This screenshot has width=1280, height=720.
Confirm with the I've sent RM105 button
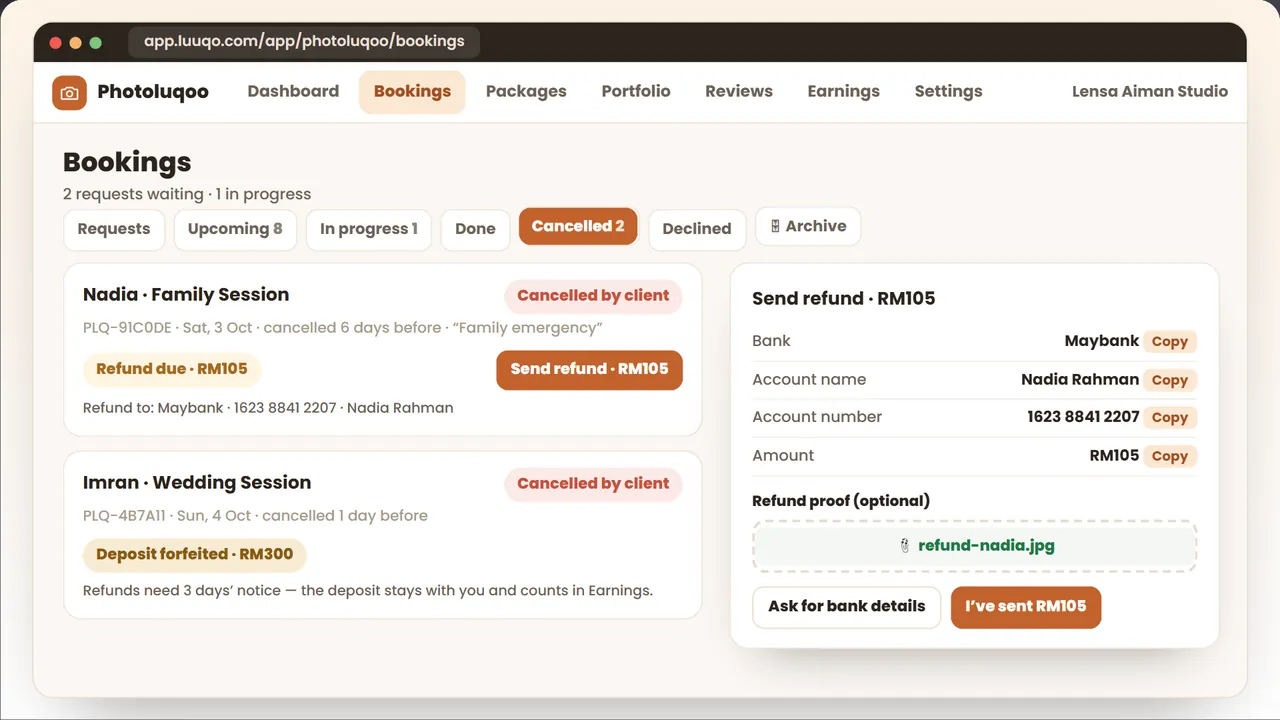pyautogui.click(x=1026, y=607)
